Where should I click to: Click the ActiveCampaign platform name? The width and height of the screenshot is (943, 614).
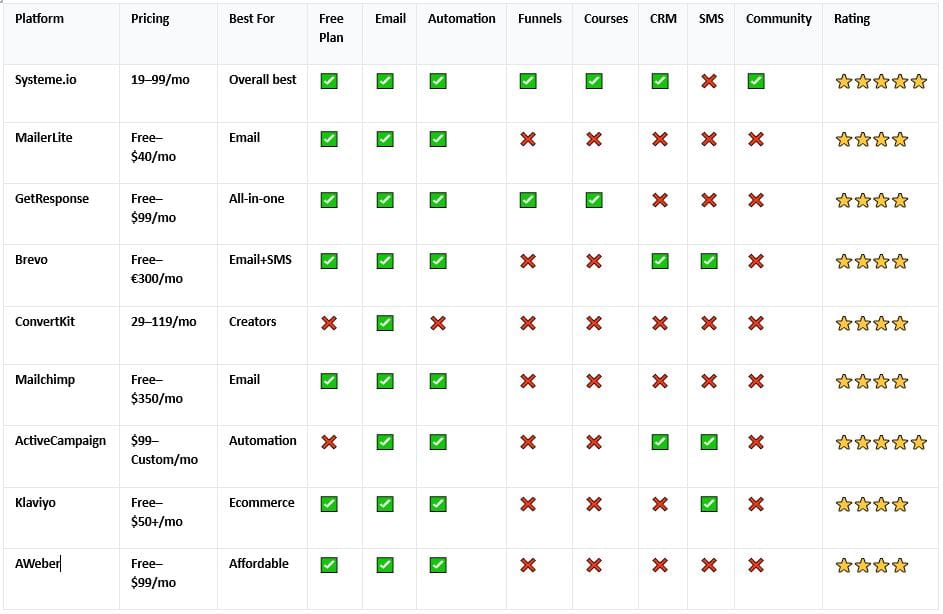(60, 441)
